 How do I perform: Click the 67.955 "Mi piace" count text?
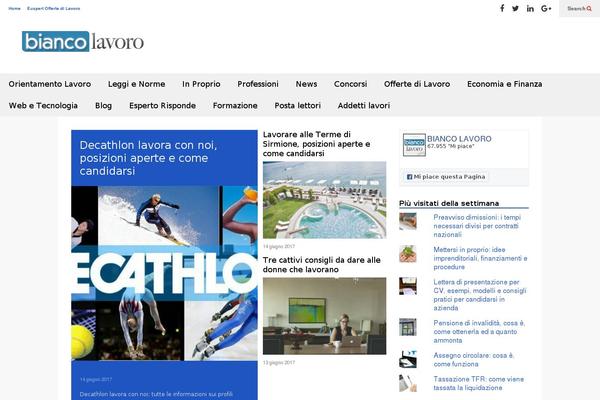click(x=451, y=146)
